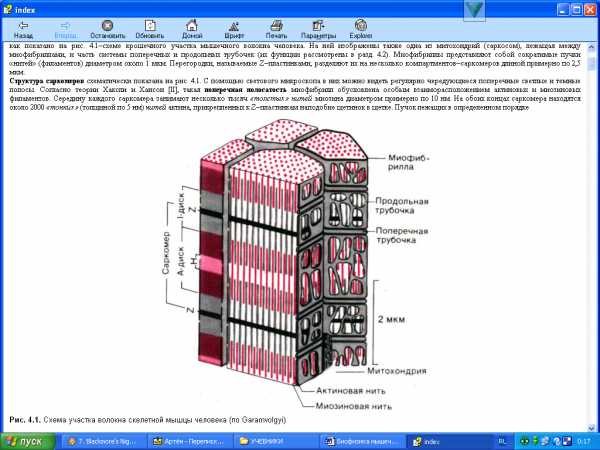Screen dimensions: 600x450
Task: Click the taskbar clock showing 0:17
Action: coord(583,442)
